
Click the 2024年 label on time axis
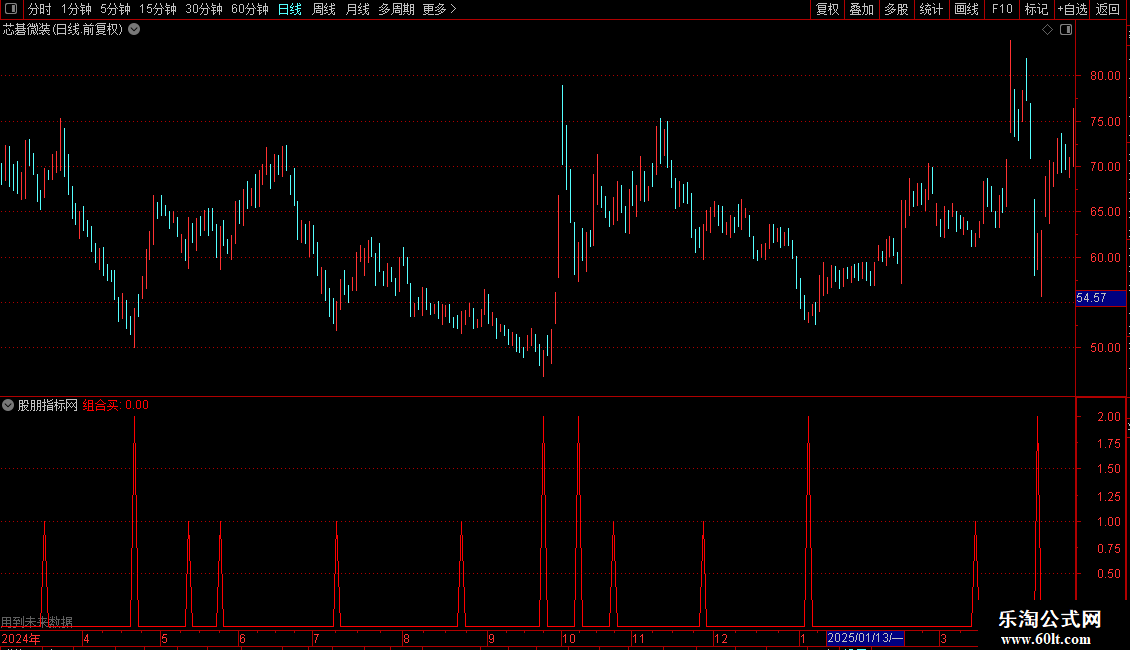coord(21,638)
